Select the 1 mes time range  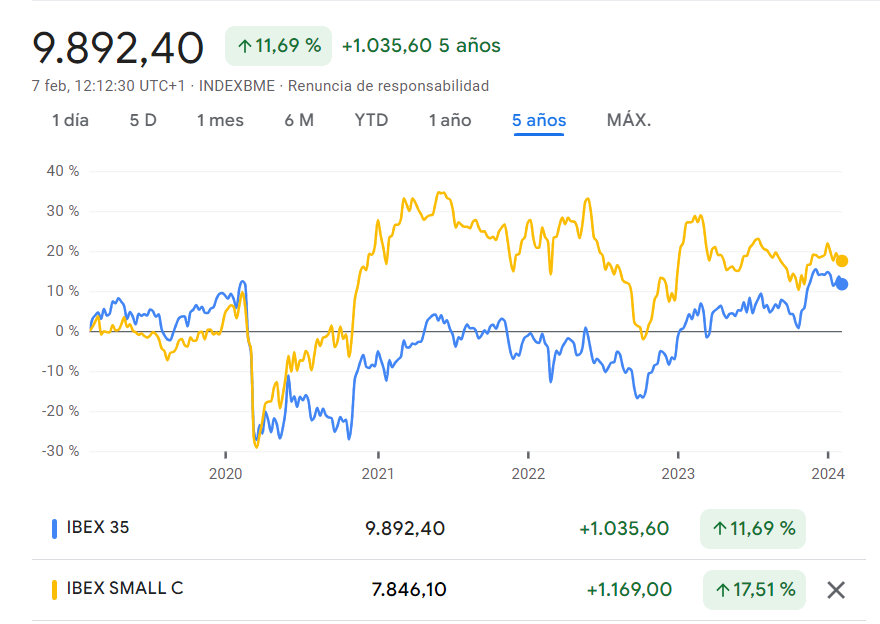pyautogui.click(x=220, y=121)
